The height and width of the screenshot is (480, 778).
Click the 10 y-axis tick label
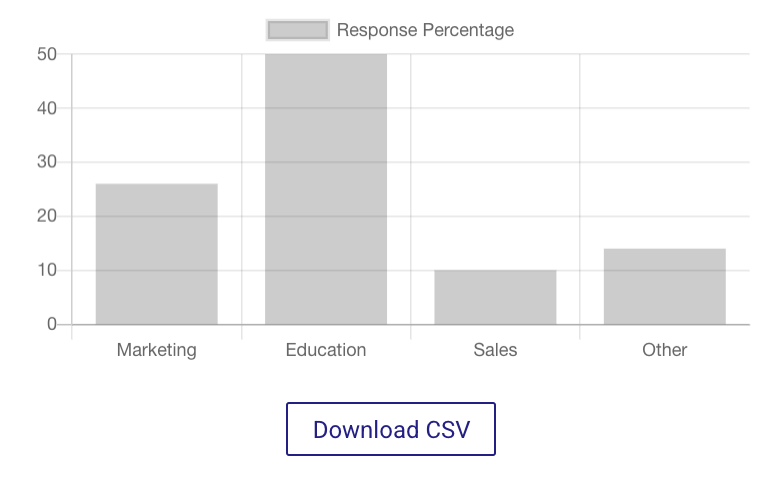46,270
